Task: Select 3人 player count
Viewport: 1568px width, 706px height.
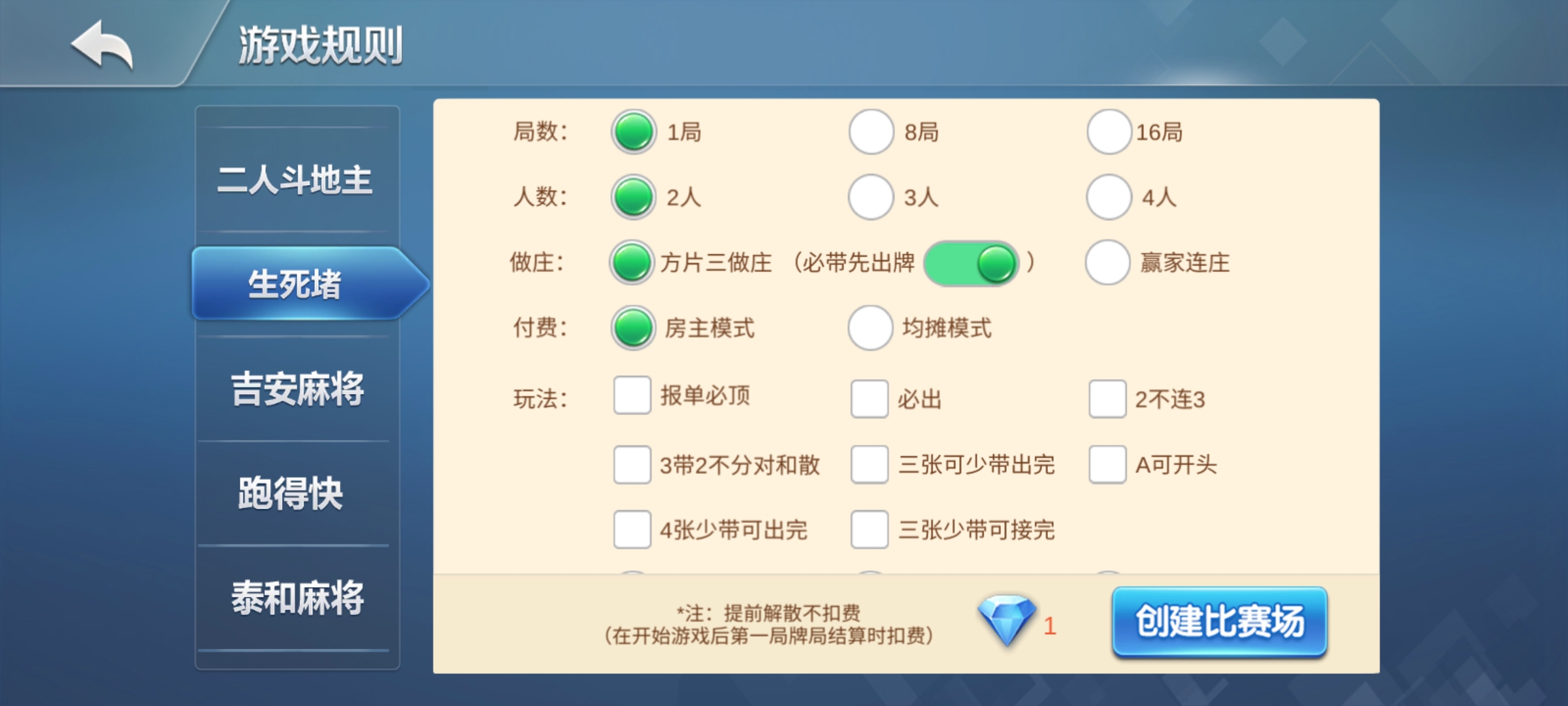Action: 871,197
